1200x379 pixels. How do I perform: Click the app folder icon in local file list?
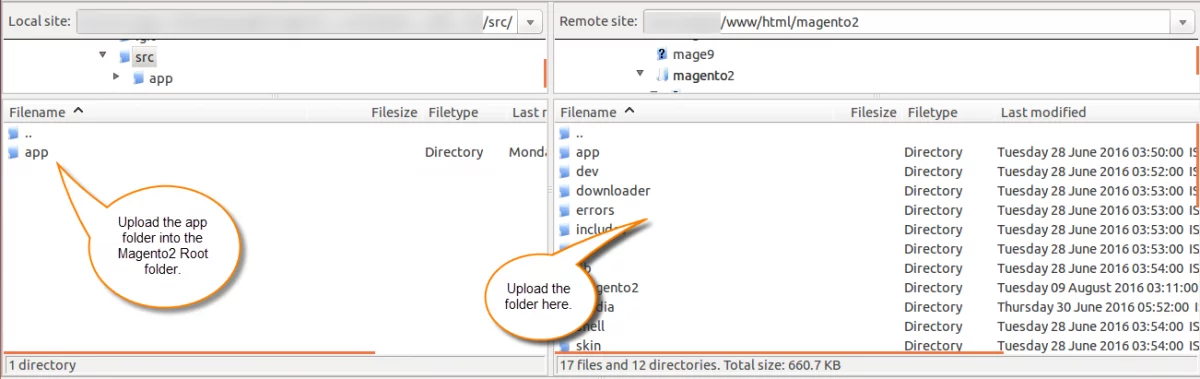tap(13, 153)
